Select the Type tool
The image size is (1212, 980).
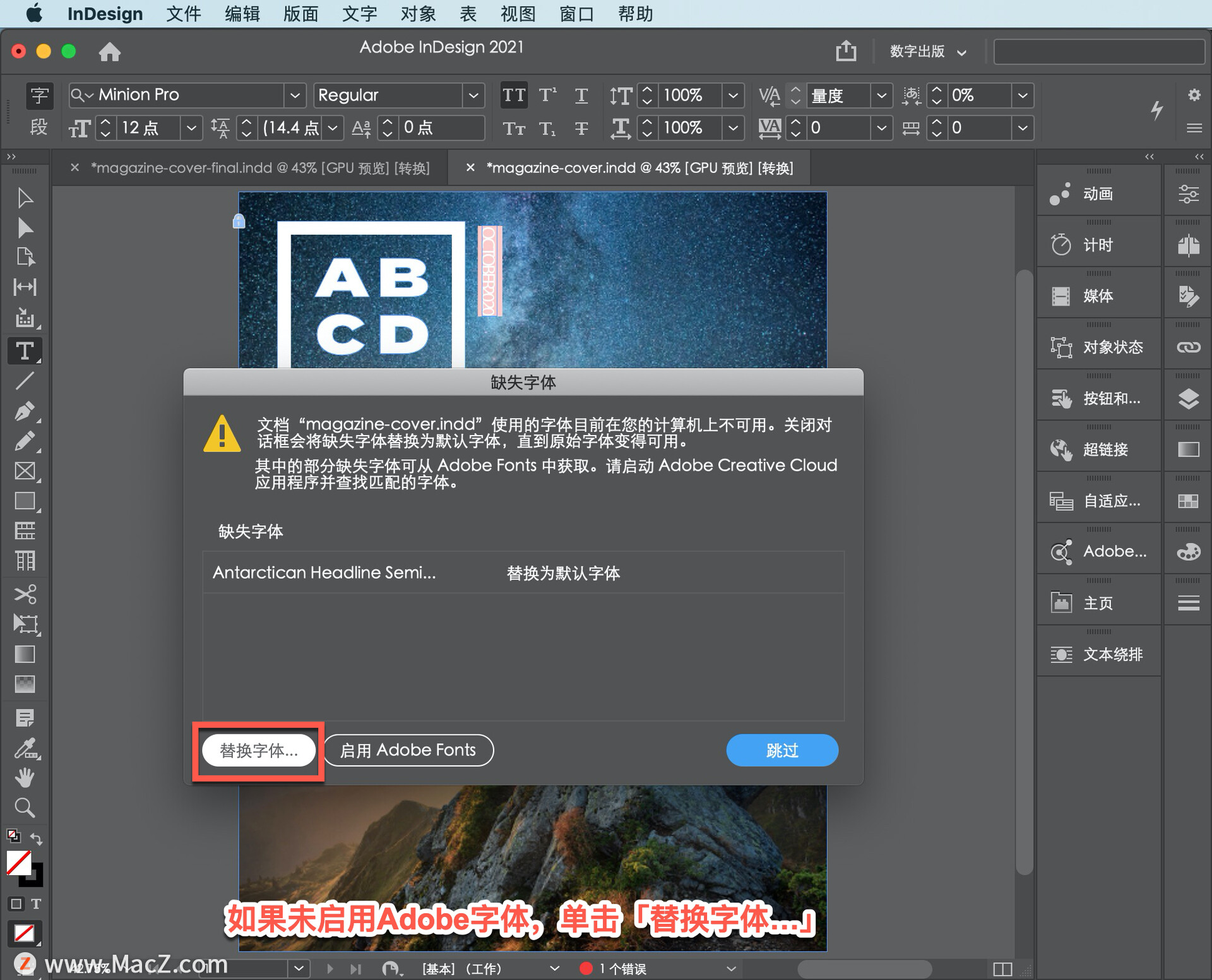(25, 350)
